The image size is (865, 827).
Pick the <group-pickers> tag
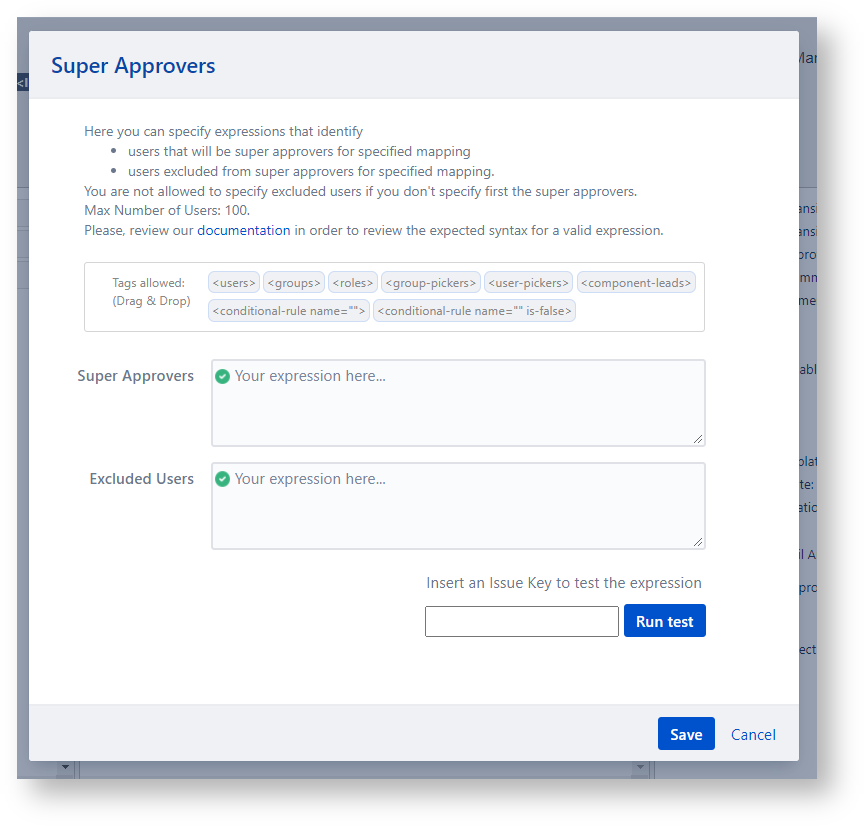pos(430,283)
